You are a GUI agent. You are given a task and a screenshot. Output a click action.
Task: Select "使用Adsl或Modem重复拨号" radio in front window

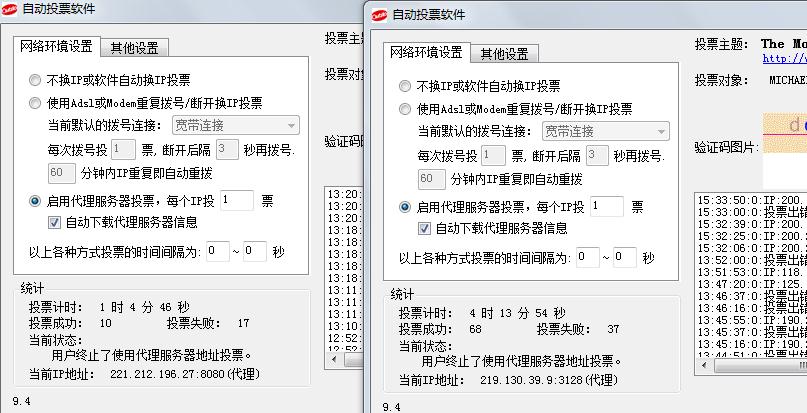[405, 109]
